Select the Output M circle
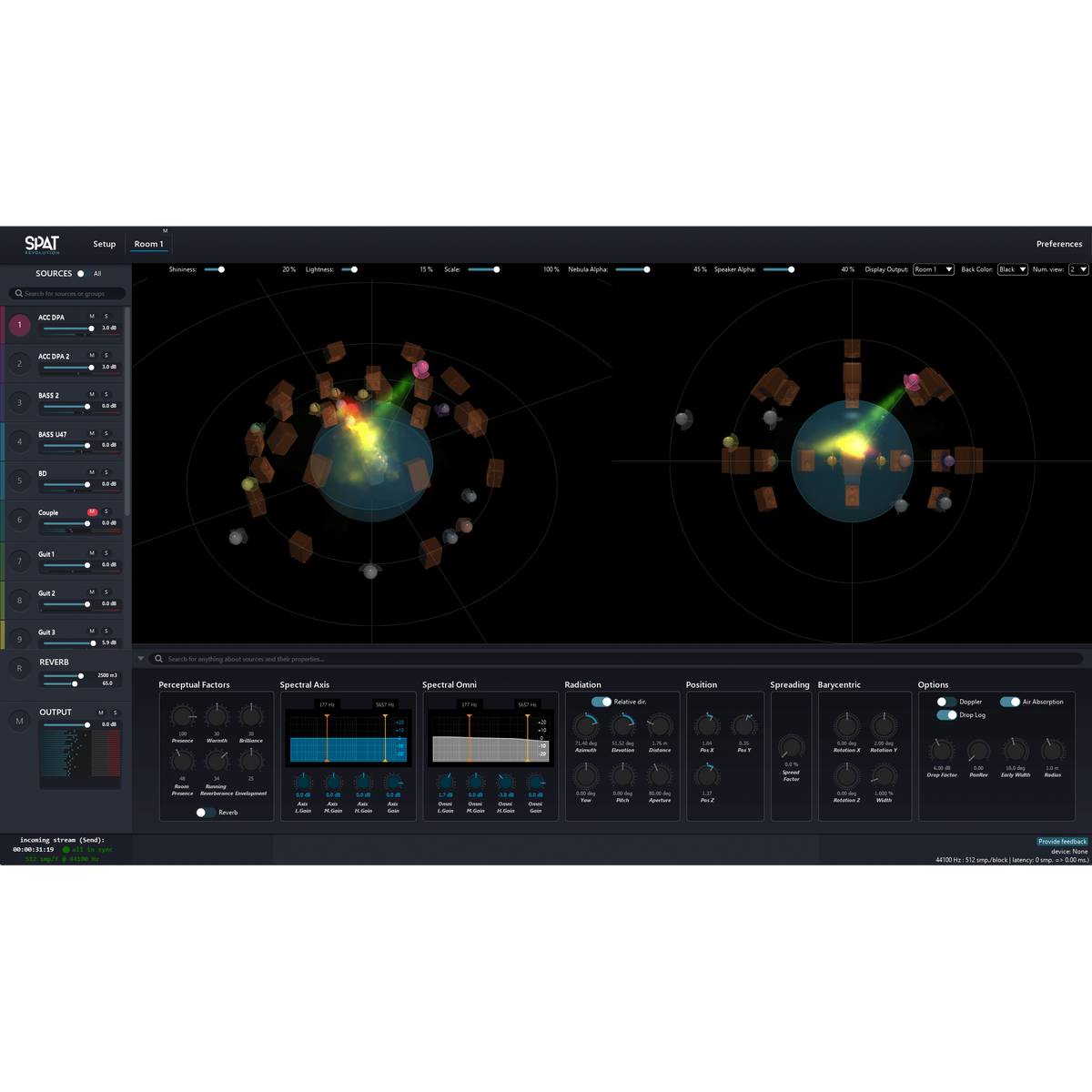This screenshot has height=1092, width=1092. (x=19, y=721)
